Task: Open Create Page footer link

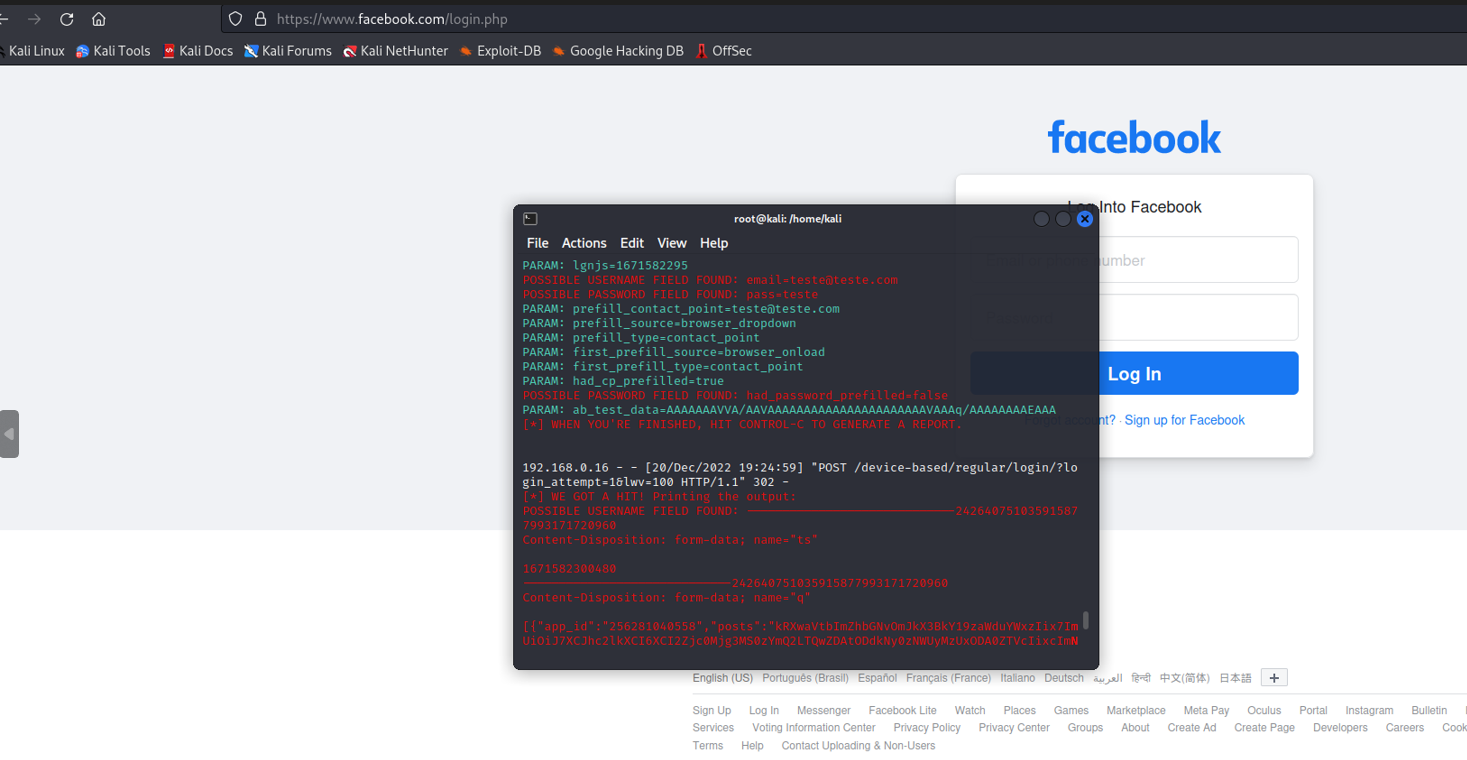Action: click(1265, 728)
